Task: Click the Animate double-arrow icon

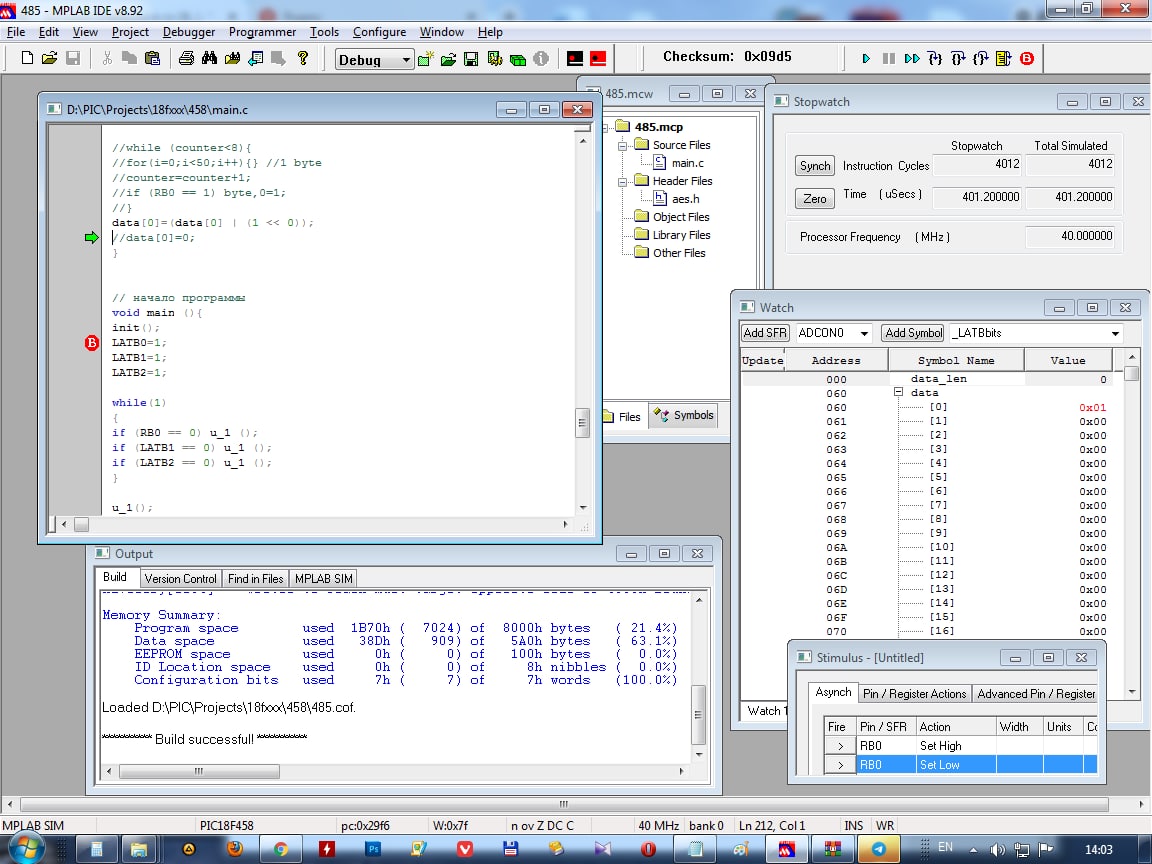Action: (912, 58)
